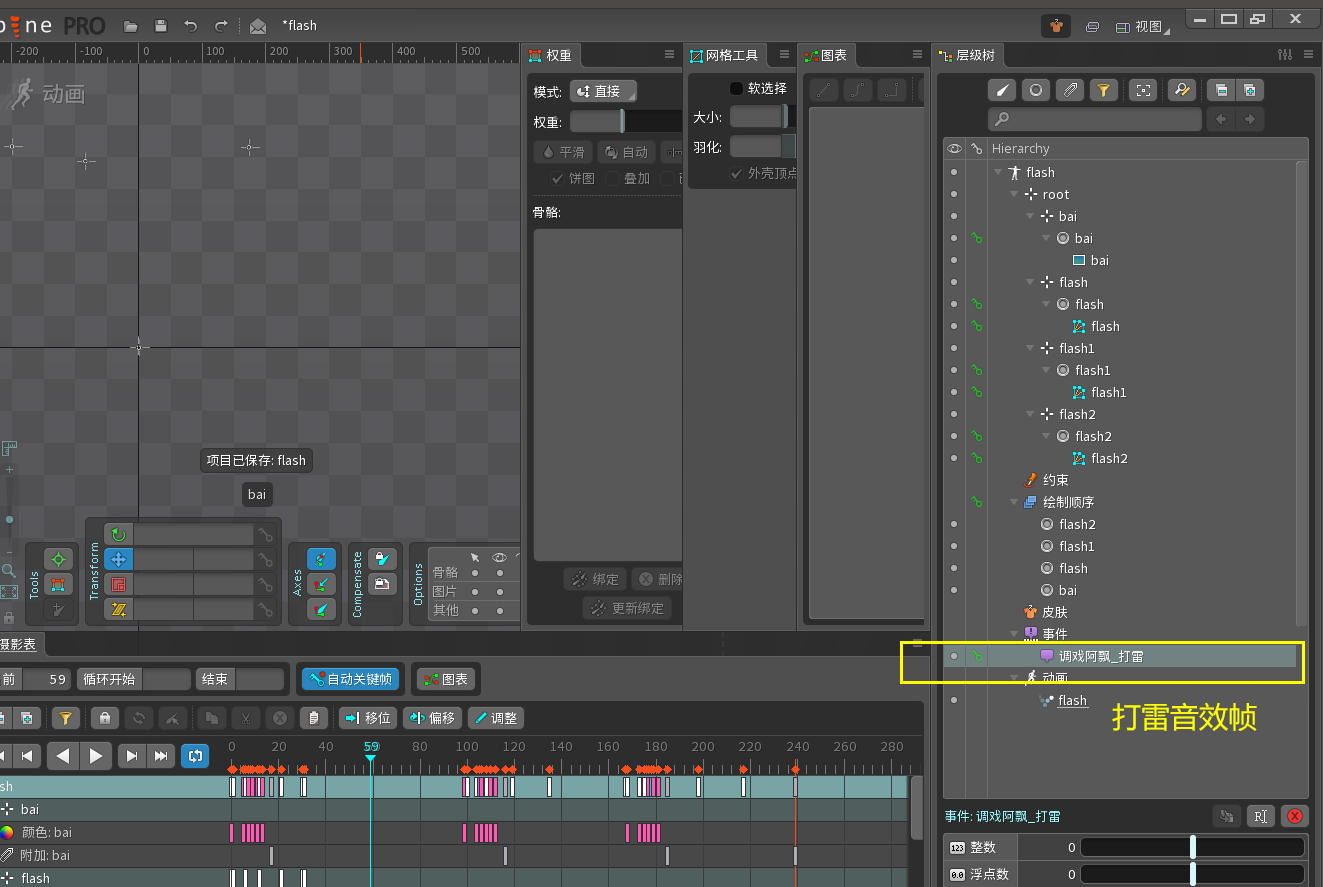Image resolution: width=1323 pixels, height=887 pixels.
Task: Click the save project icon in top toolbar
Action: pyautogui.click(x=160, y=26)
